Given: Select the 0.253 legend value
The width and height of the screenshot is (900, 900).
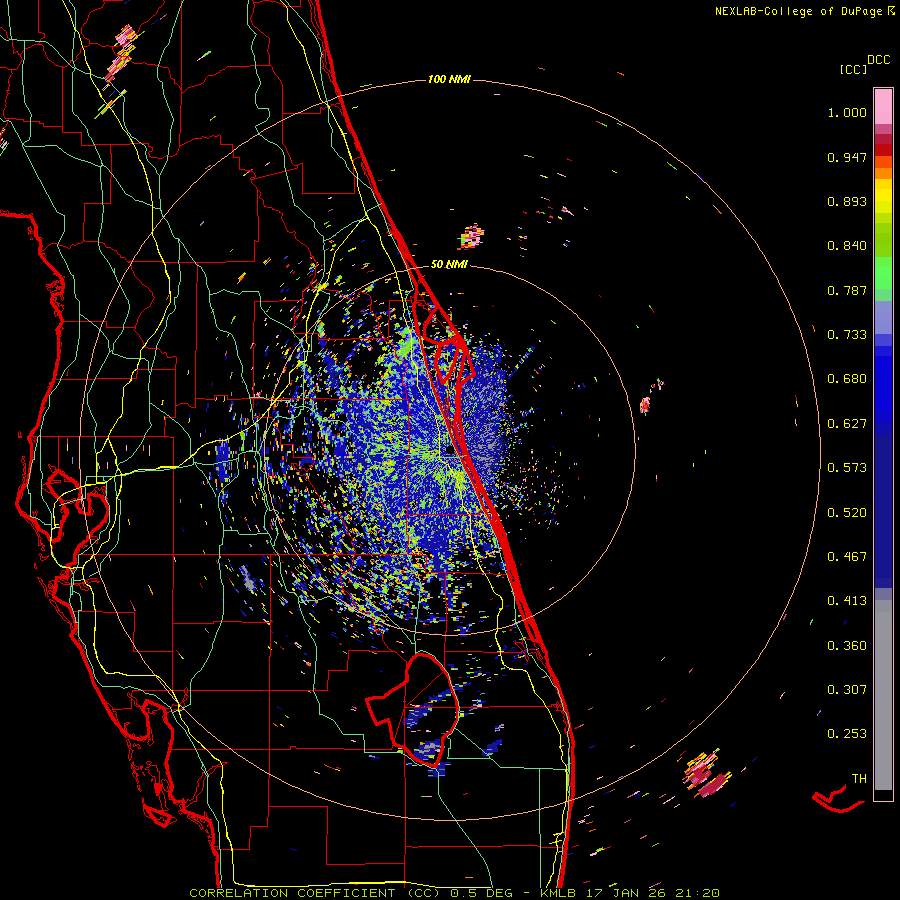Looking at the screenshot, I should (x=847, y=734).
